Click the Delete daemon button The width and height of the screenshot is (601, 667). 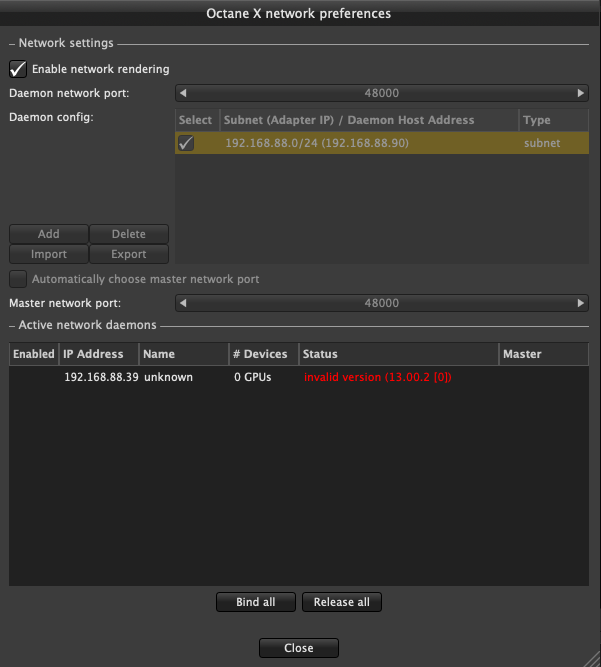click(x=129, y=234)
